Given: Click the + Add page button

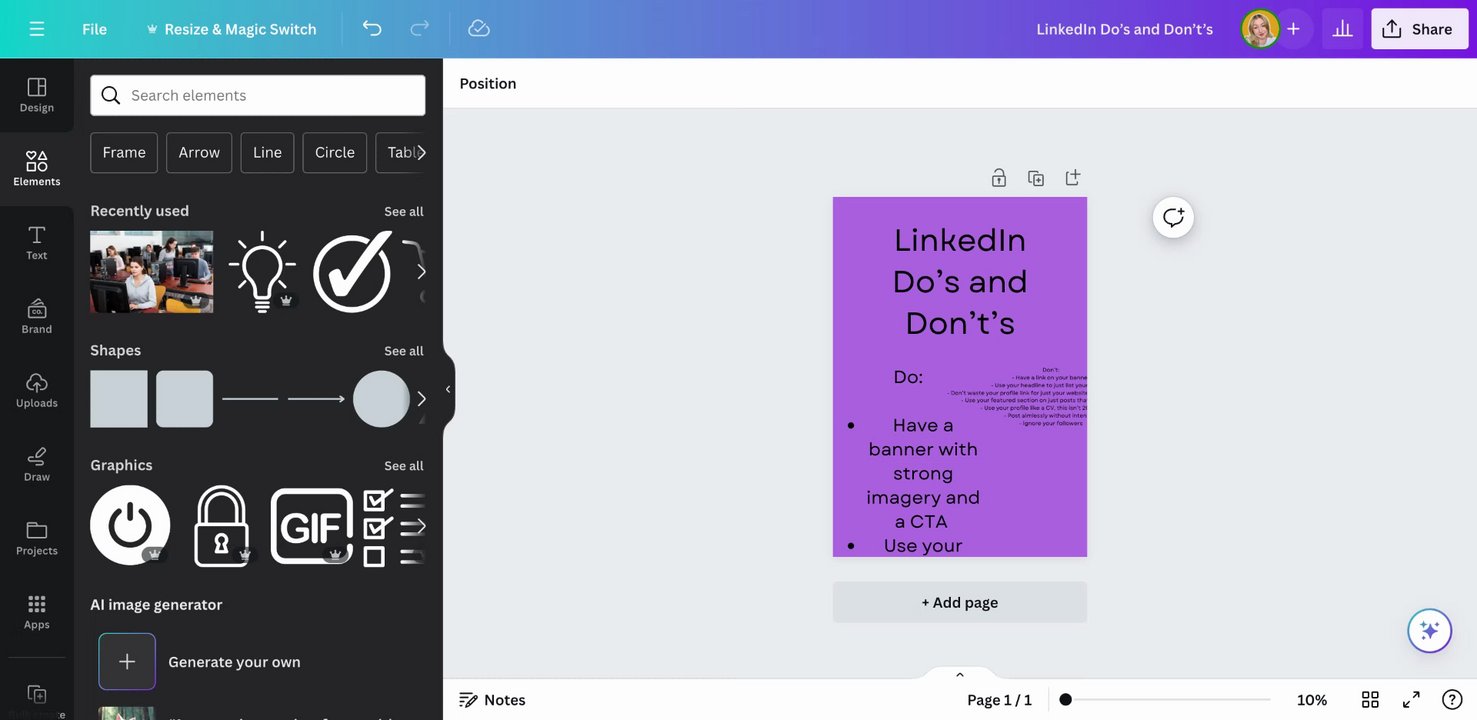Looking at the screenshot, I should 960,602.
